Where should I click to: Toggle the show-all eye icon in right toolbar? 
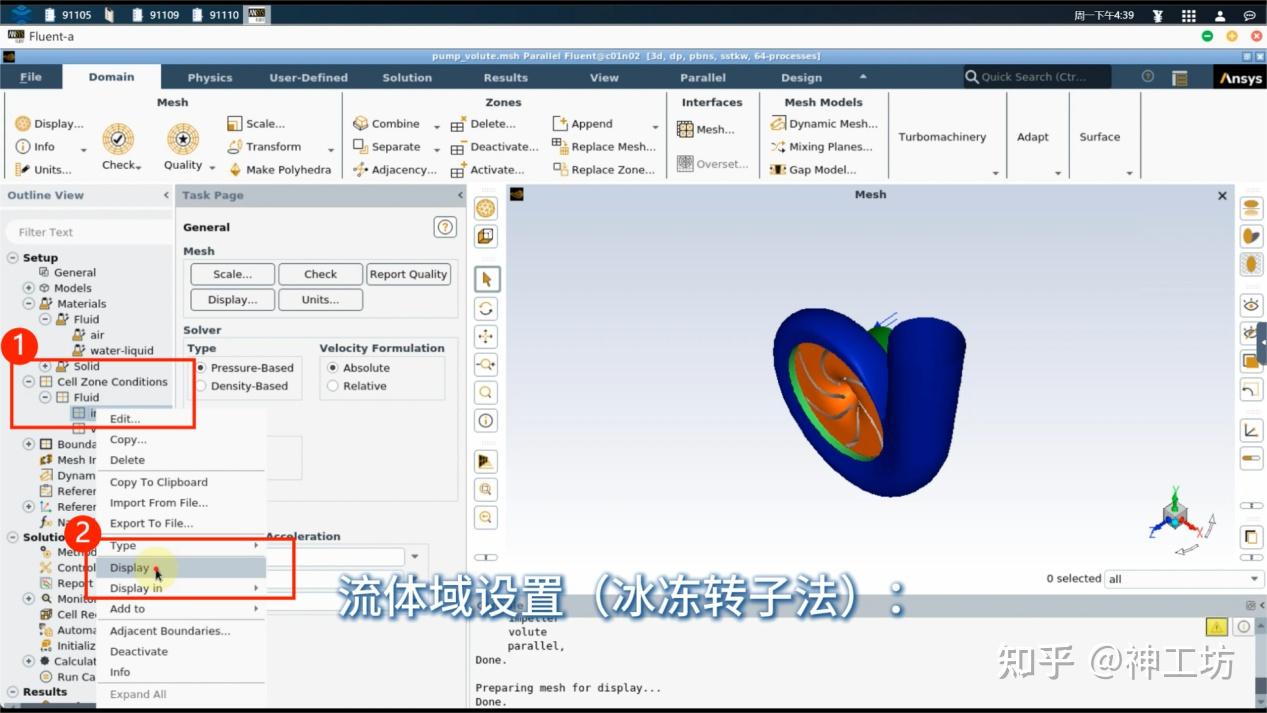click(1251, 304)
